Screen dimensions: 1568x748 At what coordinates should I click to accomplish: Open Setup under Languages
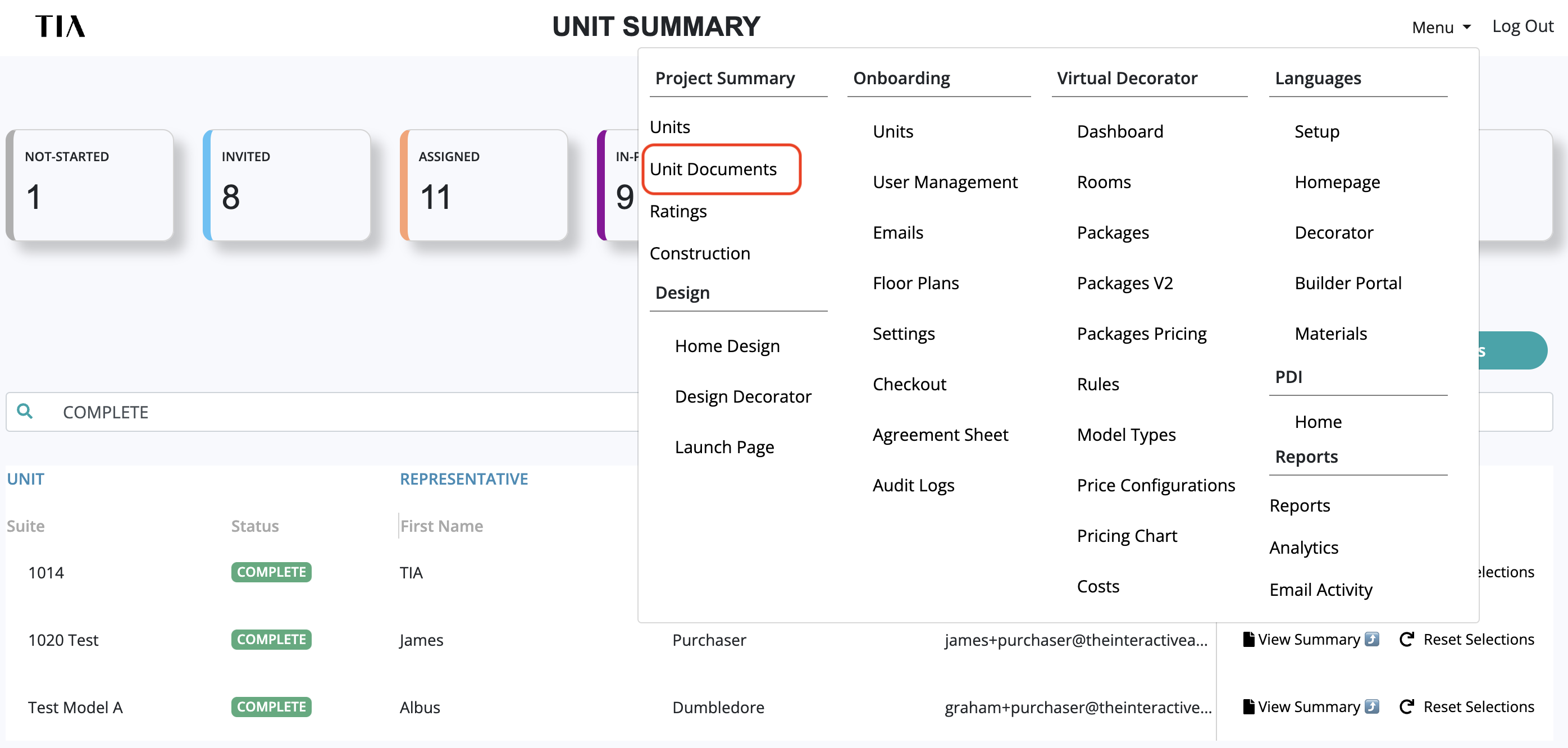(x=1316, y=131)
